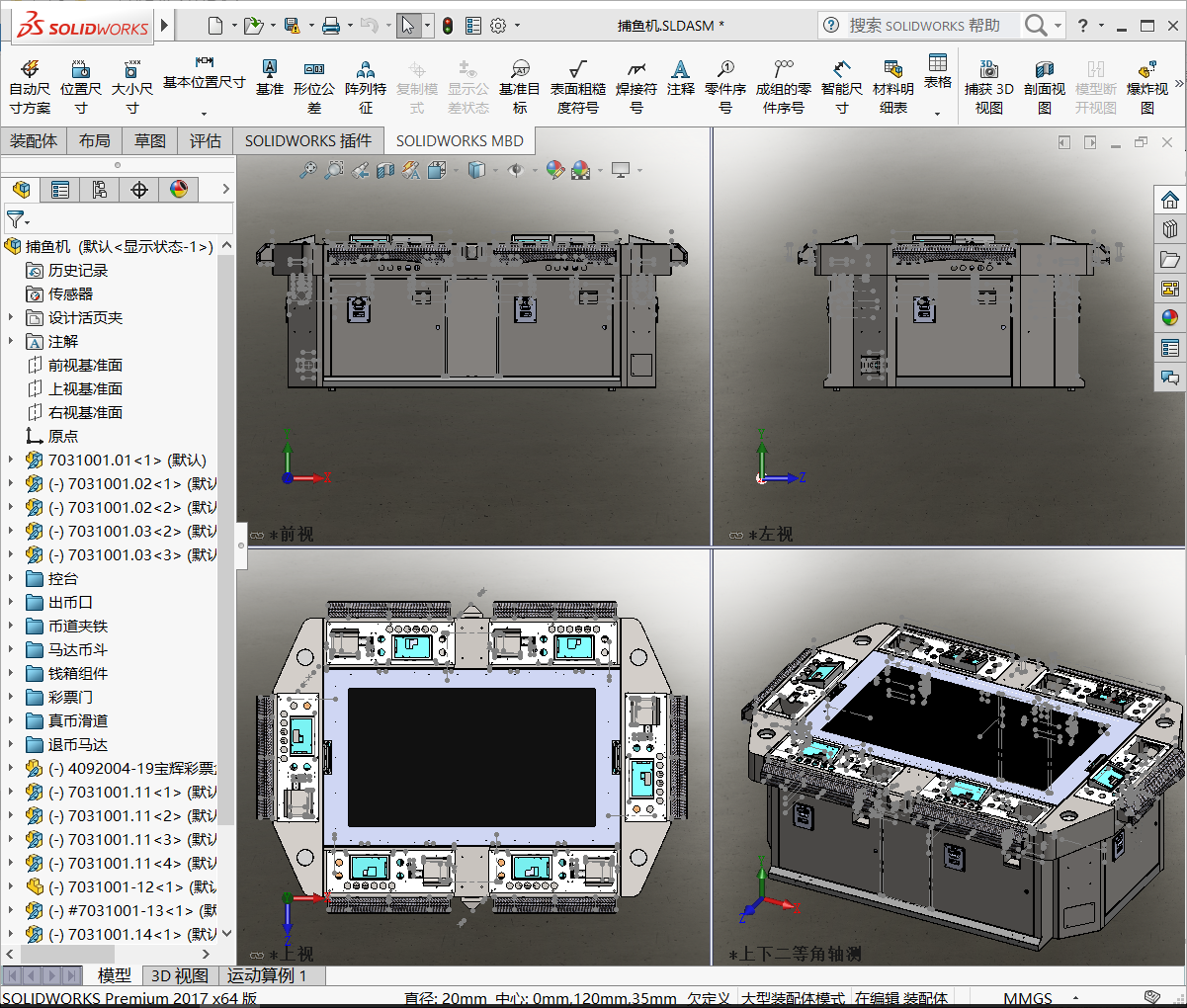
Task: Click the 搜索 SOLIDWORKS 帮助 search field
Action: point(924,25)
